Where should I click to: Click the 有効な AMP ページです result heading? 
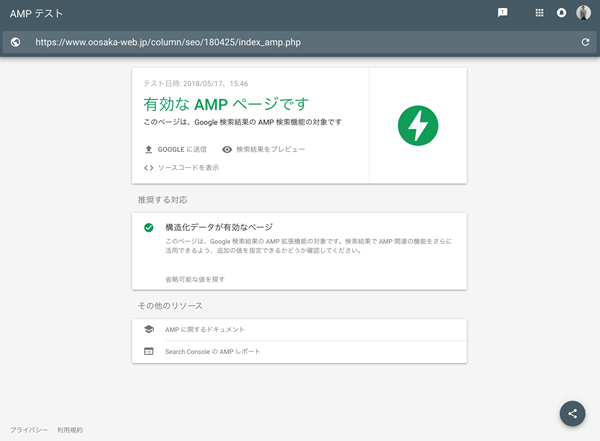click(x=226, y=104)
